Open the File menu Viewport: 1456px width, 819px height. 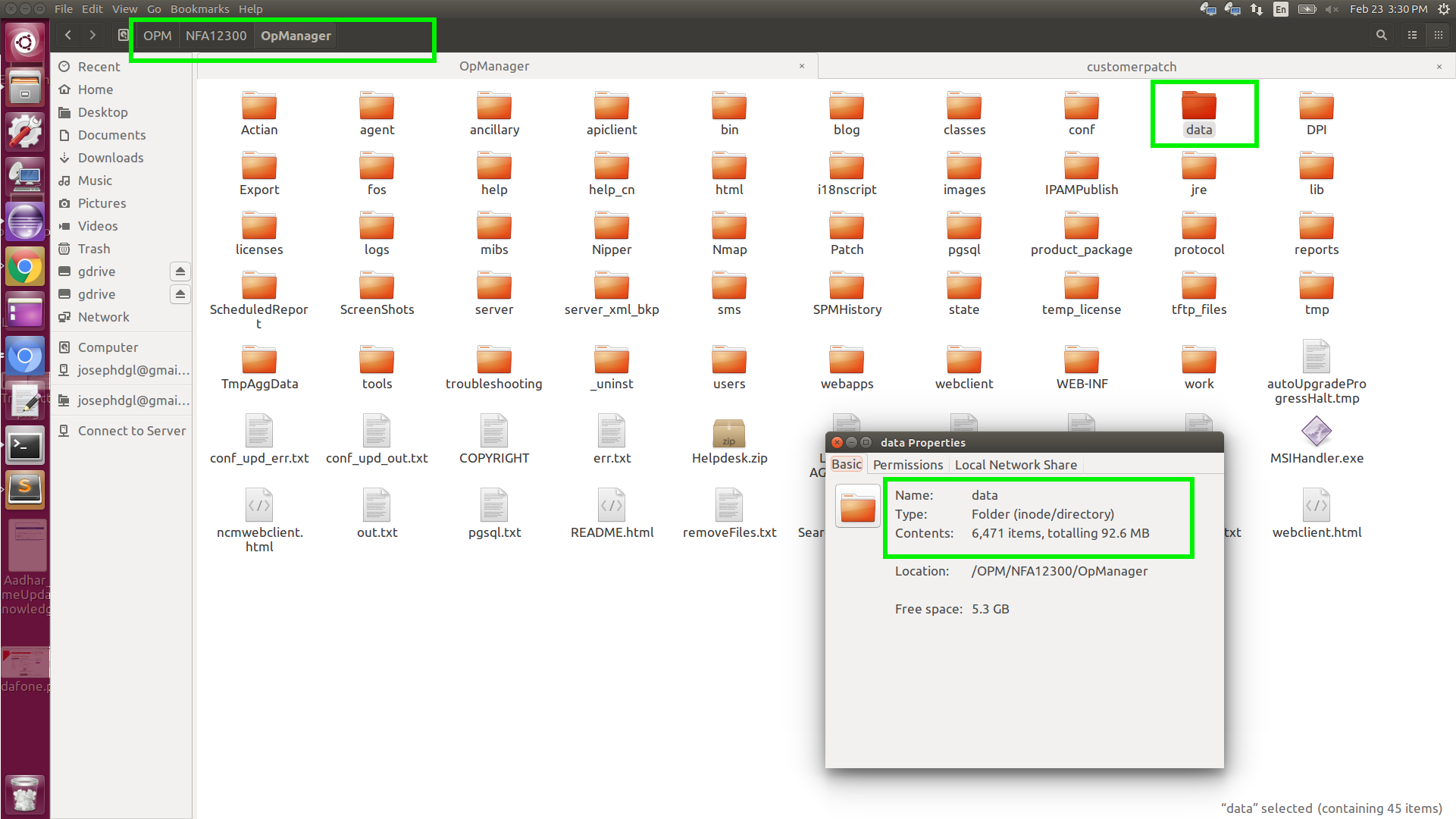[x=64, y=9]
